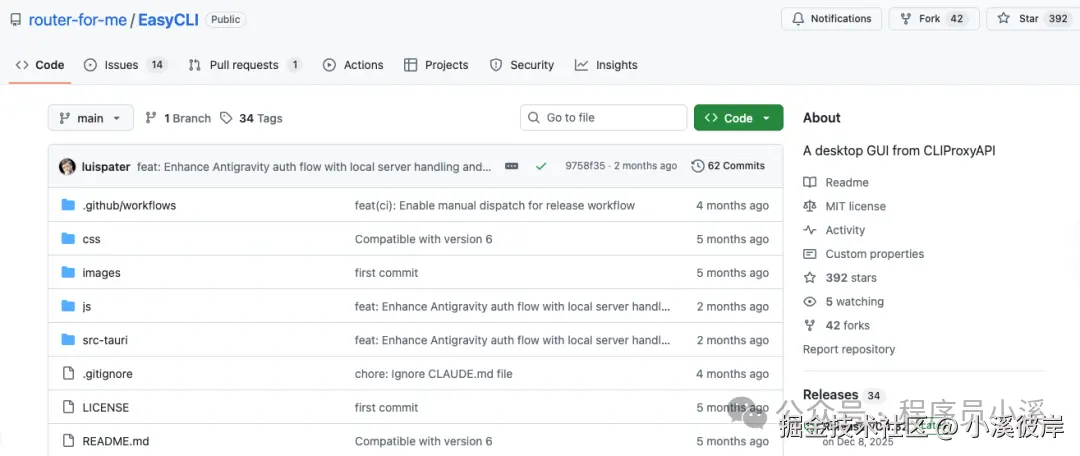The height and width of the screenshot is (456, 1080).
Task: Click folder icon beside js
Action: (68, 306)
